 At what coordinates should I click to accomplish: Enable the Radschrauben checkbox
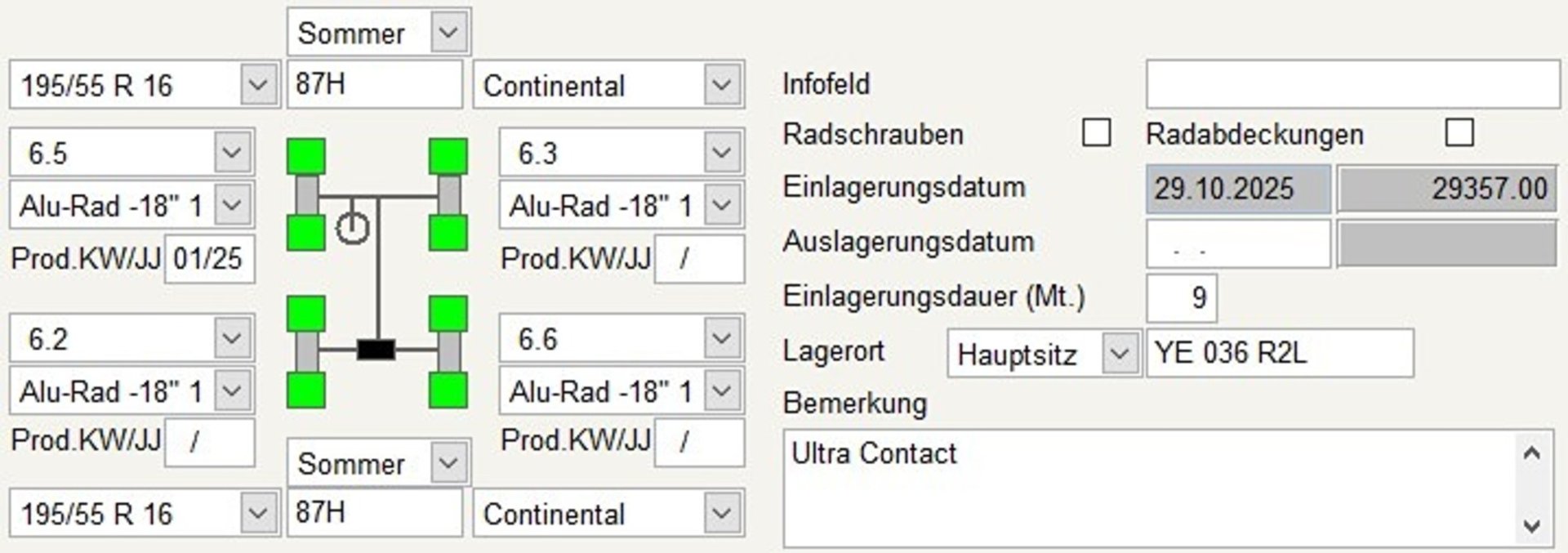point(1096,132)
